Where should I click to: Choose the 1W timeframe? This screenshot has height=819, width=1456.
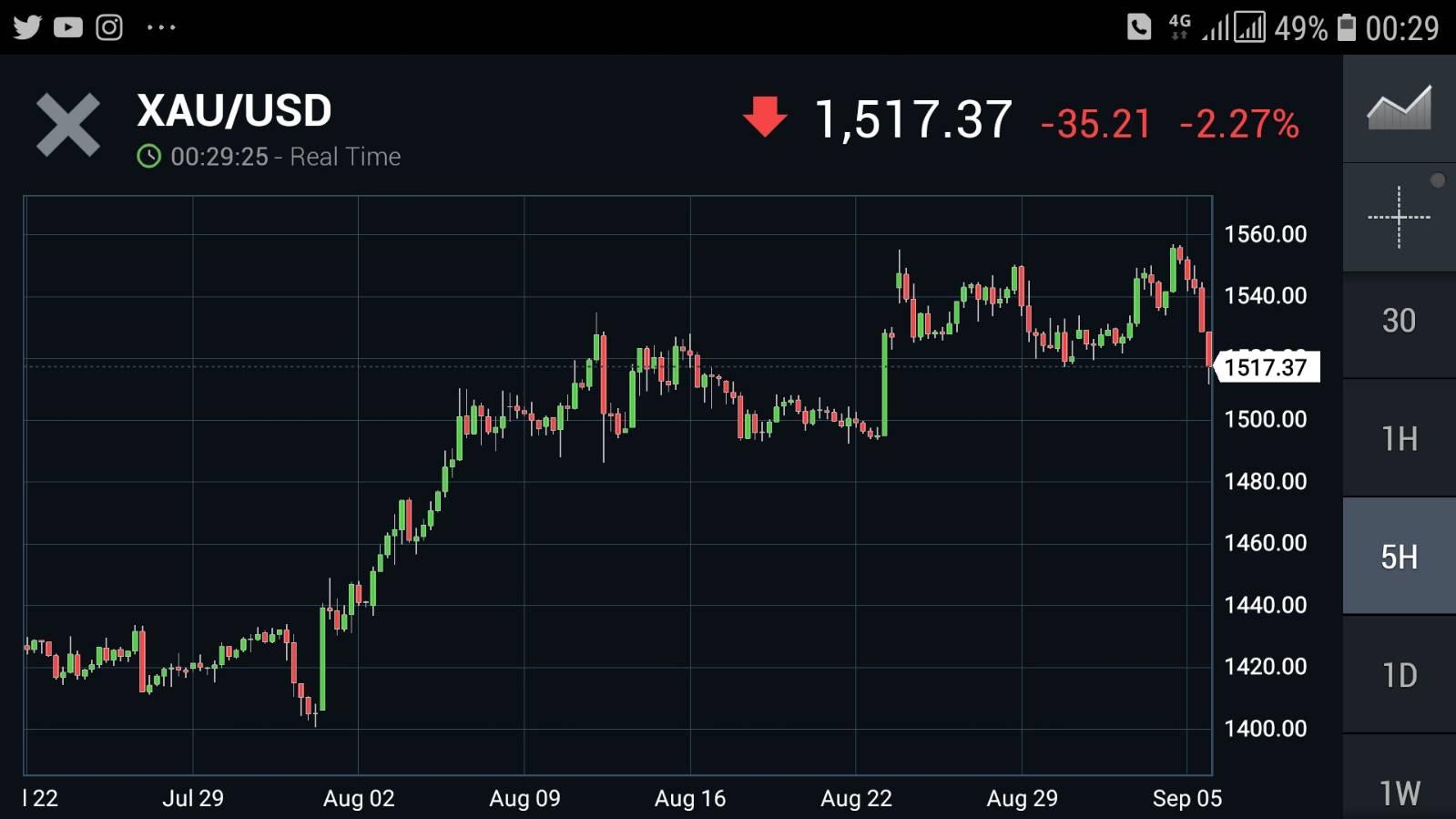click(1399, 791)
